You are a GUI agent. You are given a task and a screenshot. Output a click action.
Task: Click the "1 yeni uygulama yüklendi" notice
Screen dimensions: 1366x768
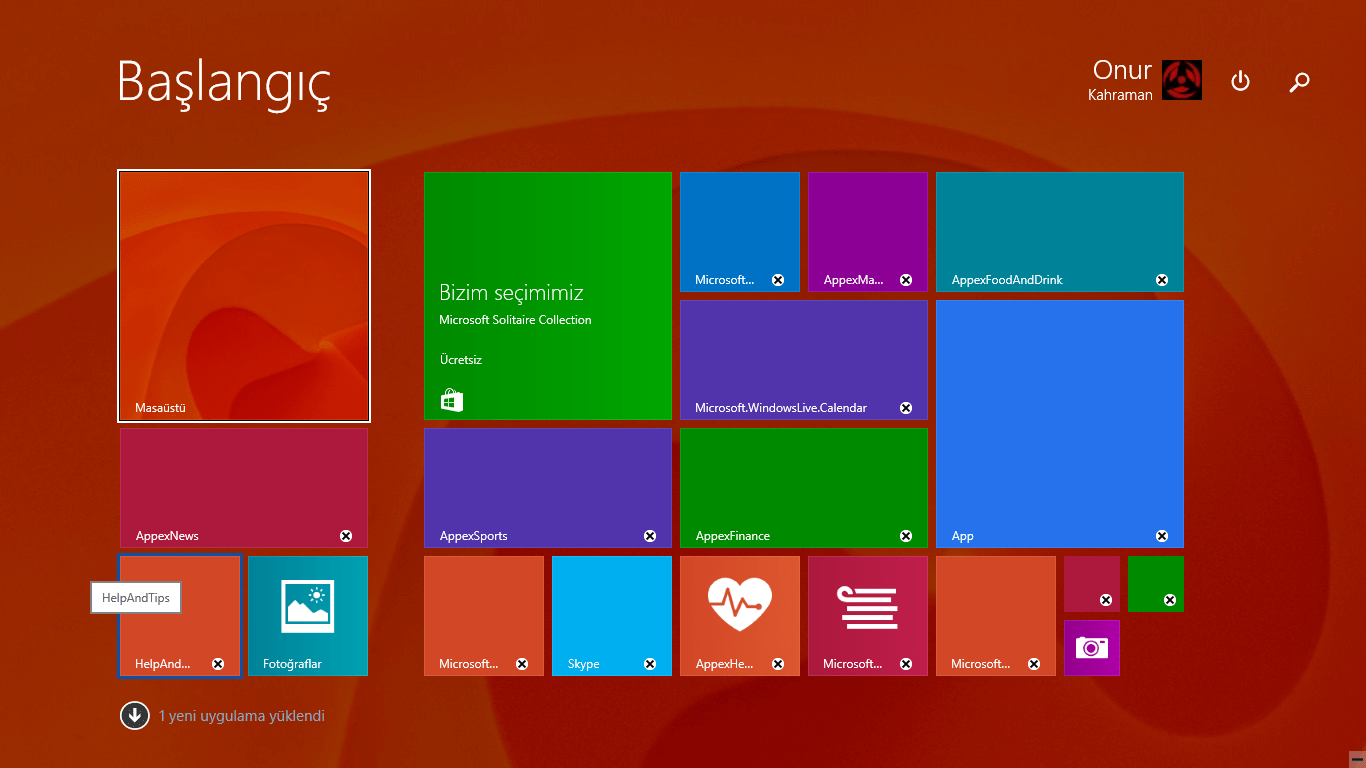pyautogui.click(x=242, y=716)
